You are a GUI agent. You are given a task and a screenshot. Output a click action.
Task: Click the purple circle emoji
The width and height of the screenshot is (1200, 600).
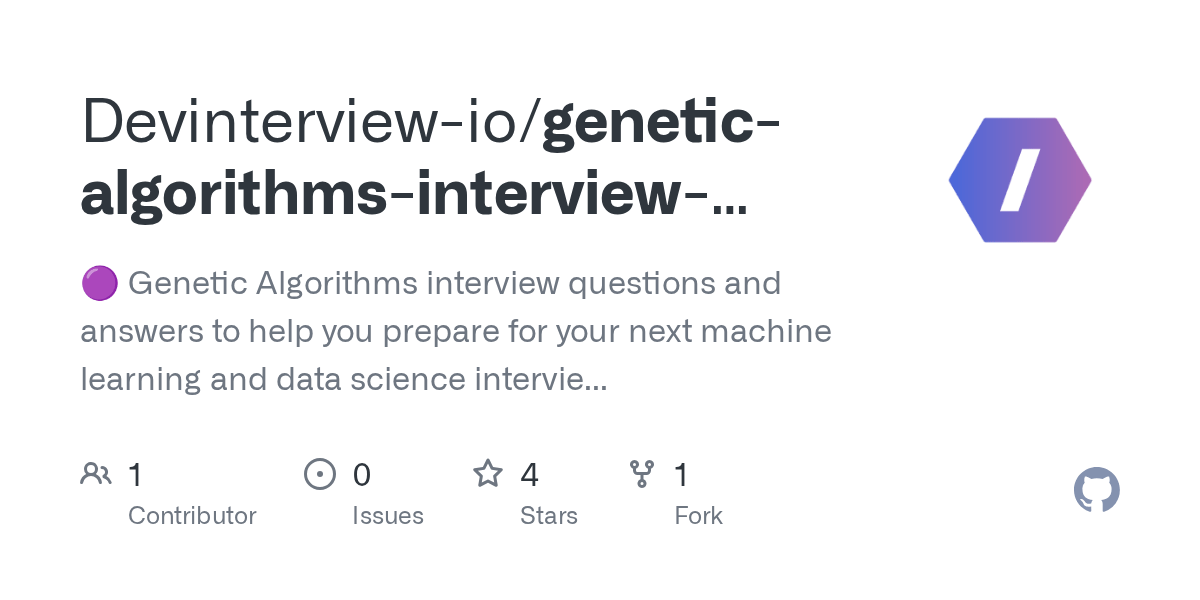tap(99, 284)
